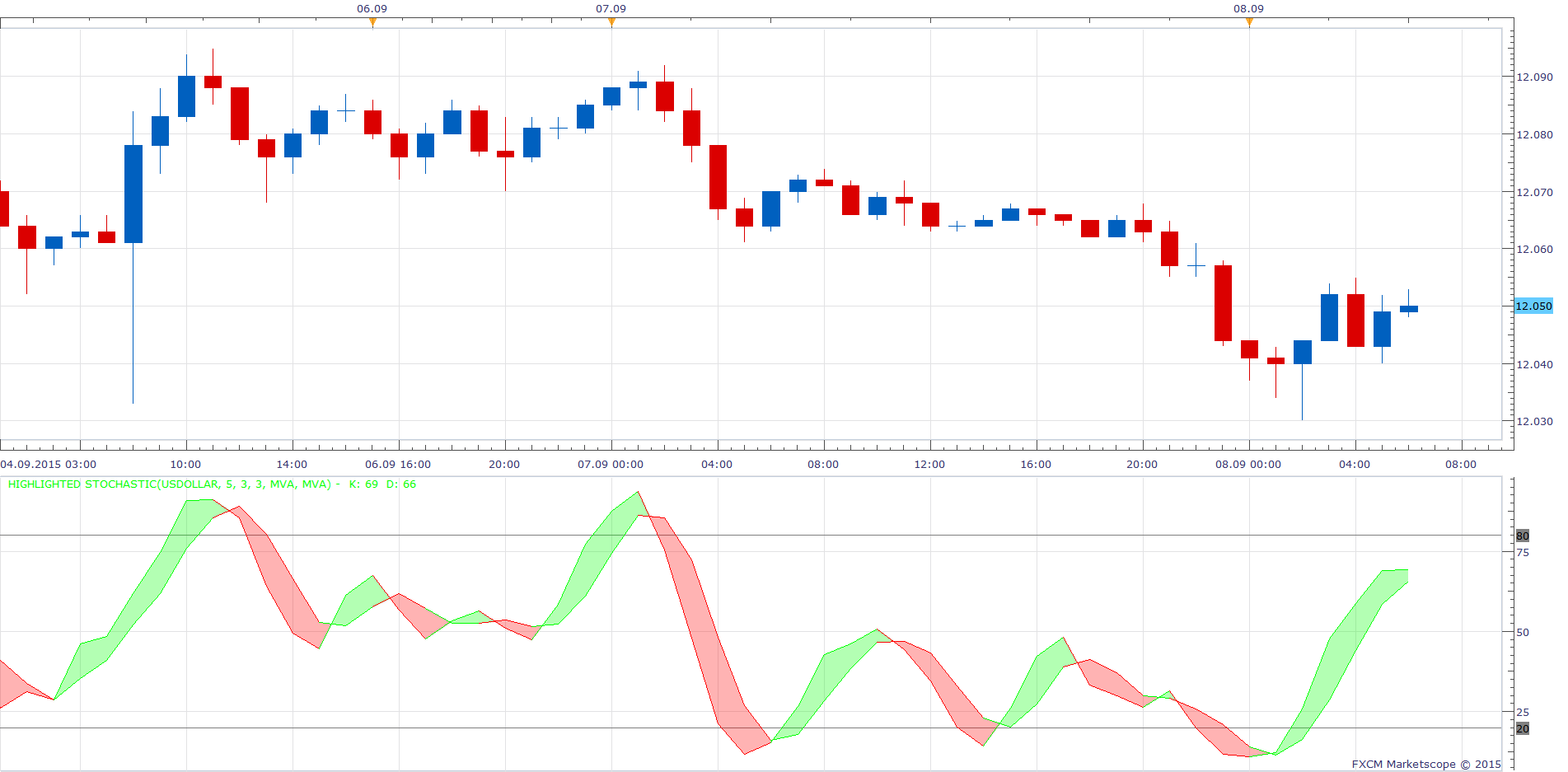Select the stochastic oversold level label 20
Viewport: 1568px width, 772px height.
point(1523,728)
